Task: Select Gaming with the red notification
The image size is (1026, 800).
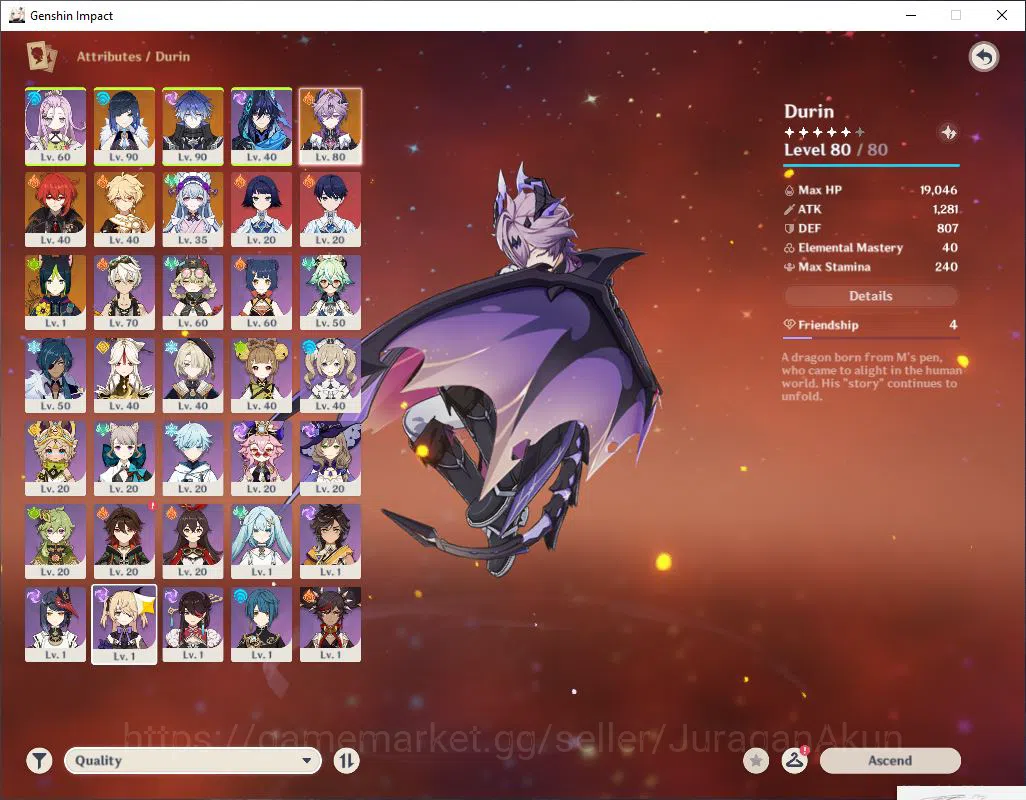Action: click(124, 542)
